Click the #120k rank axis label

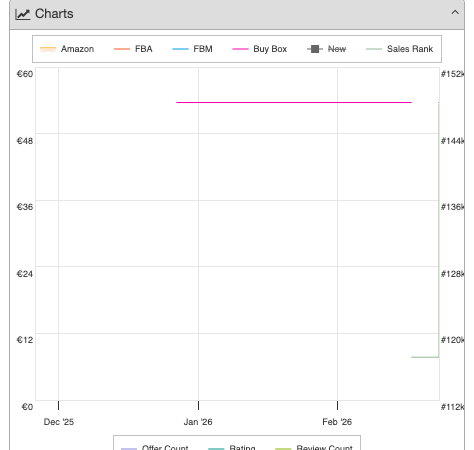point(452,340)
